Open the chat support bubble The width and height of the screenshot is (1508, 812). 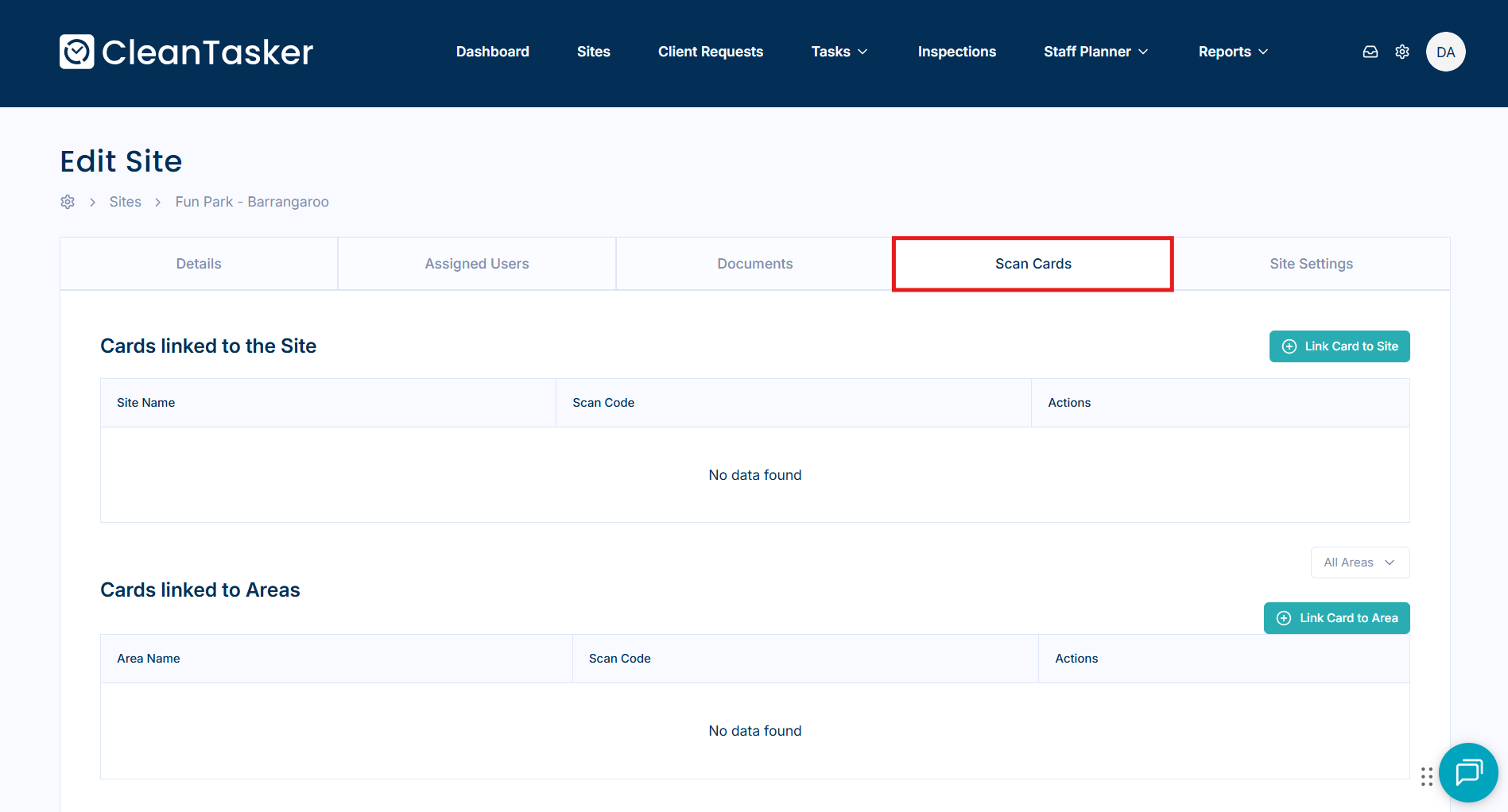(1467, 771)
